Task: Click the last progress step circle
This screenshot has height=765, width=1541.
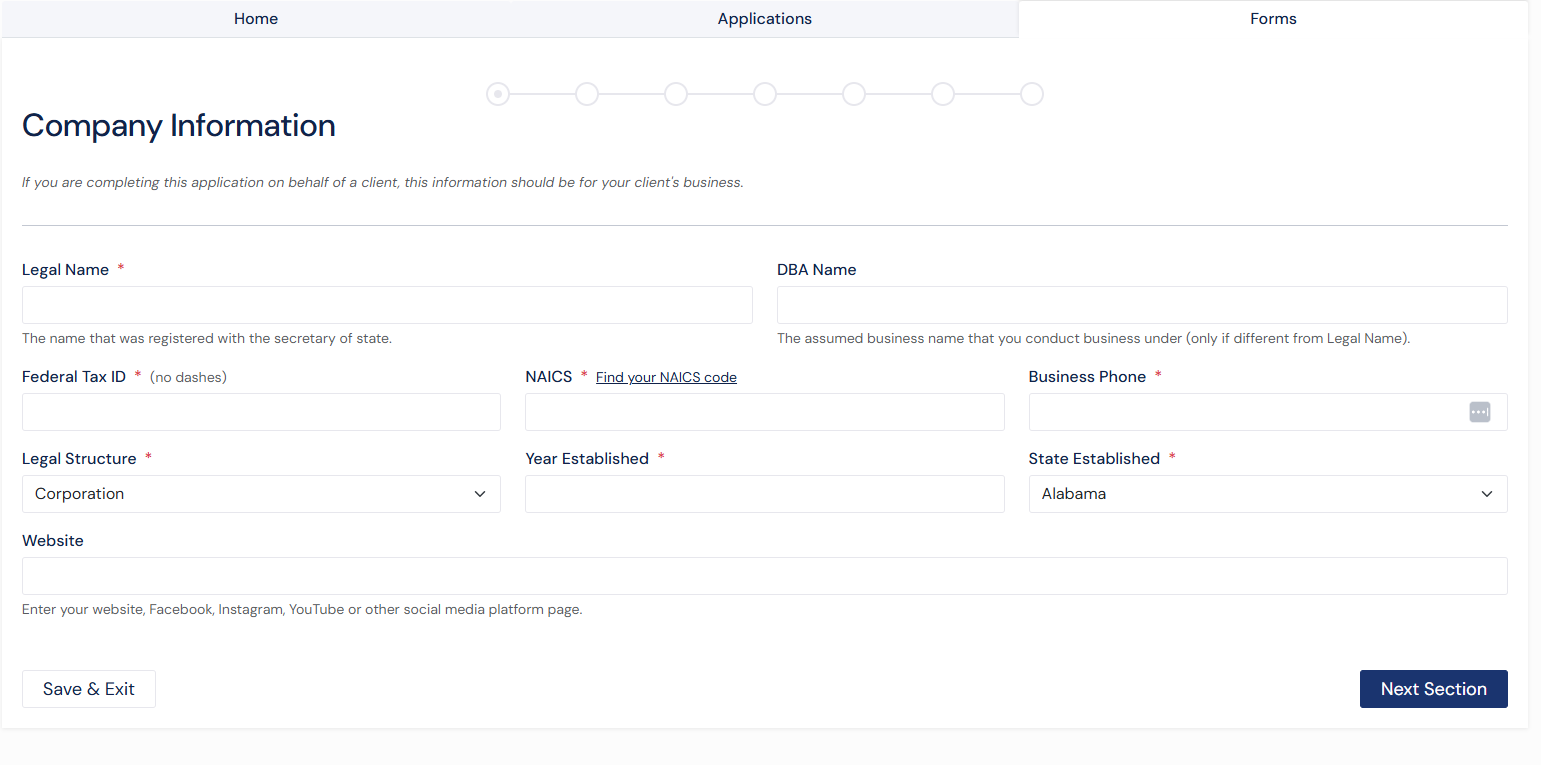Action: [x=1032, y=94]
